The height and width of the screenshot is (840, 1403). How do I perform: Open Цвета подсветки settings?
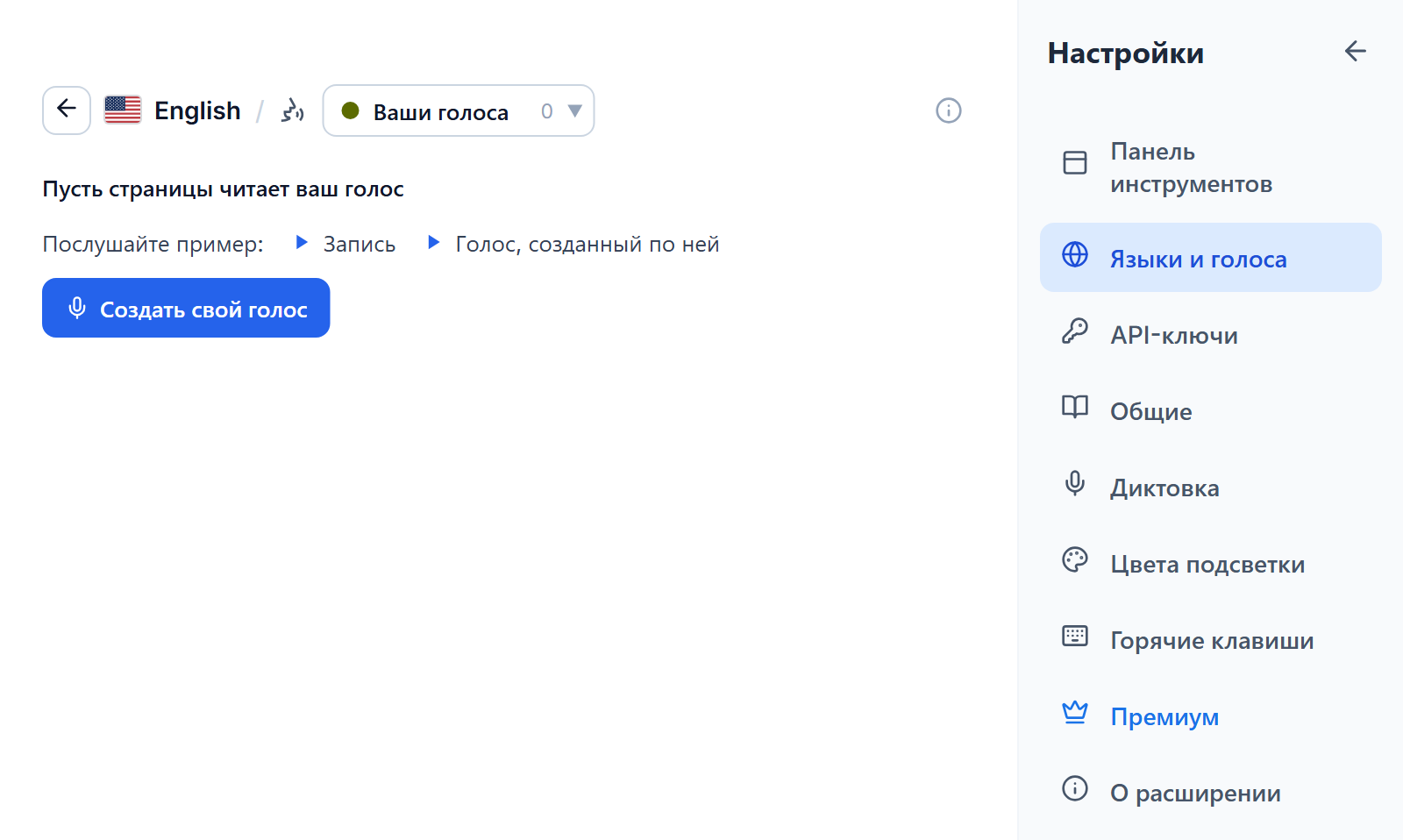1211,563
